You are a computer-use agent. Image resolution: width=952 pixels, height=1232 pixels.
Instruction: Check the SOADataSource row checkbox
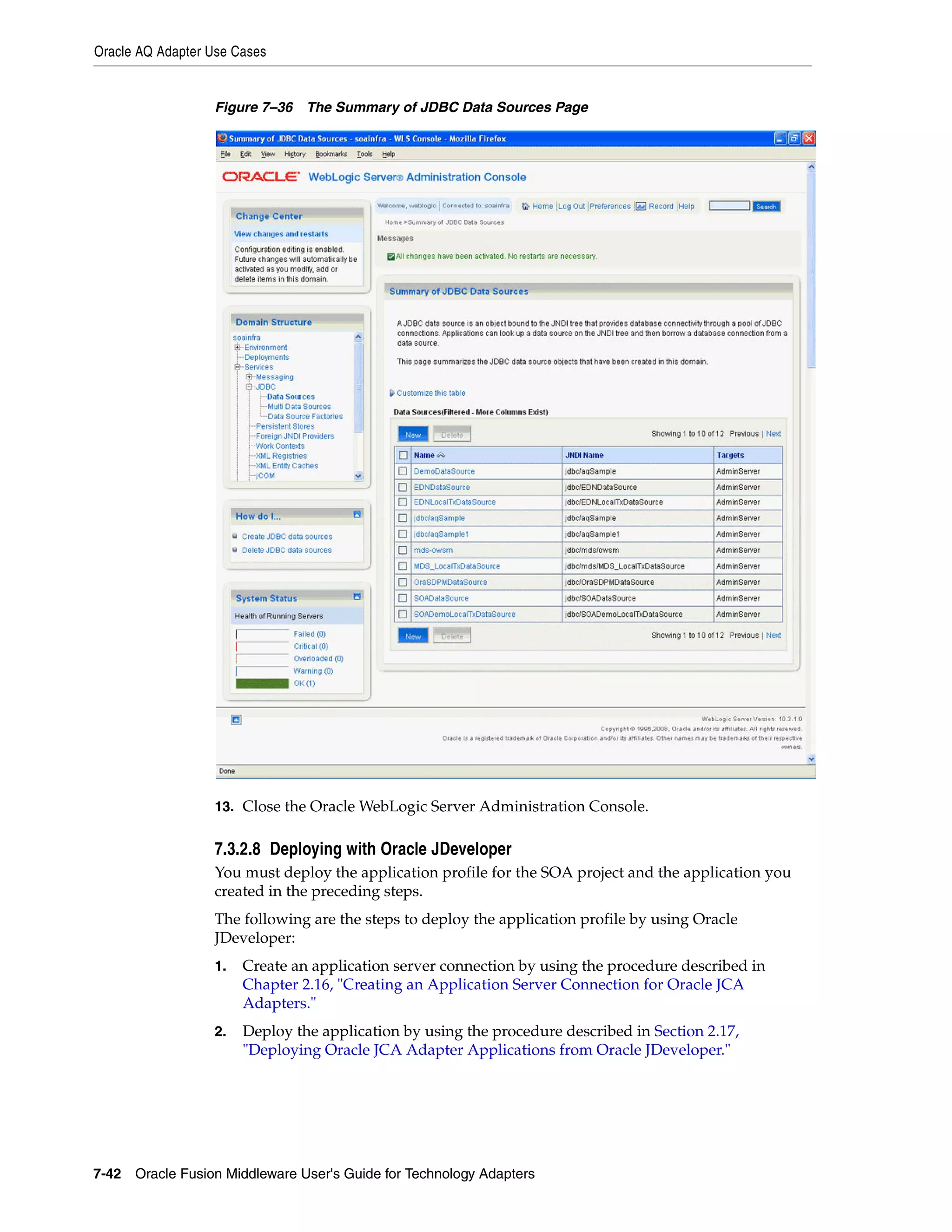click(403, 598)
